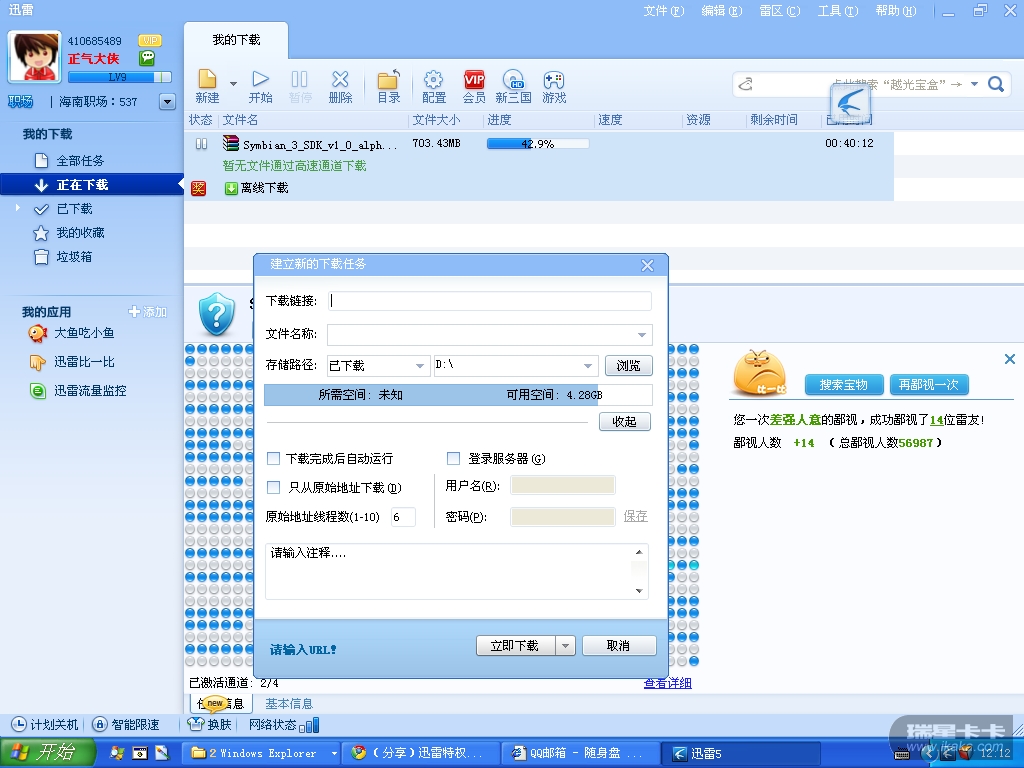The width and height of the screenshot is (1024, 768).
Task: Switch to the 我的下载 tab
Action: pyautogui.click(x=236, y=40)
